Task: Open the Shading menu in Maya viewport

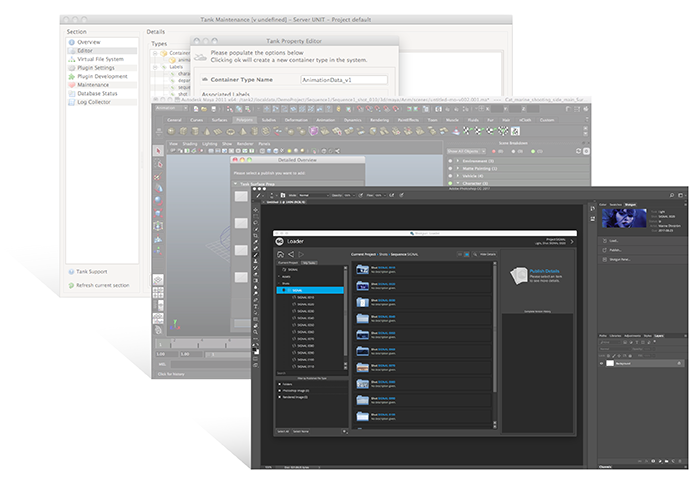Action: click(x=190, y=144)
